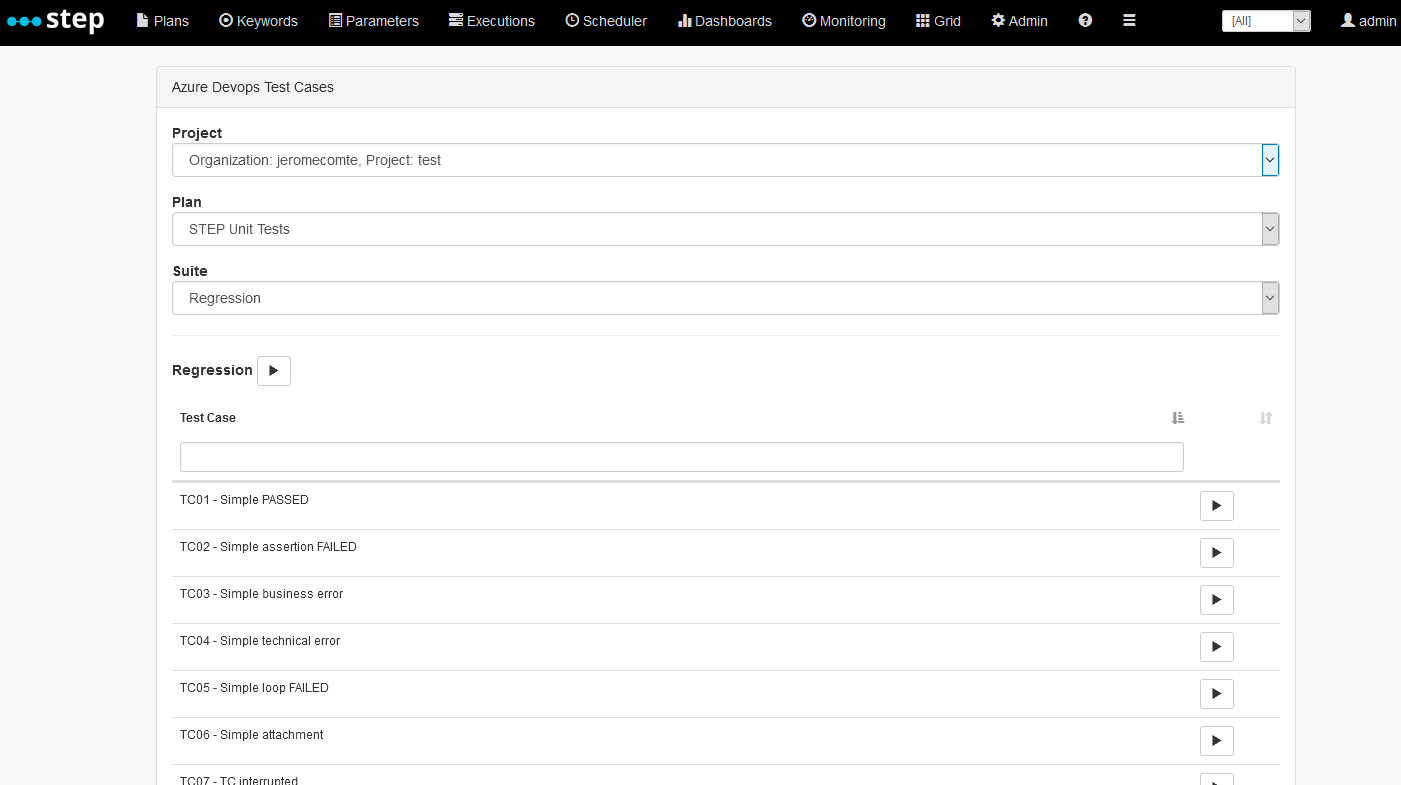Run TC05 - Simple loop FAILED
The width and height of the screenshot is (1401, 785).
point(1217,694)
